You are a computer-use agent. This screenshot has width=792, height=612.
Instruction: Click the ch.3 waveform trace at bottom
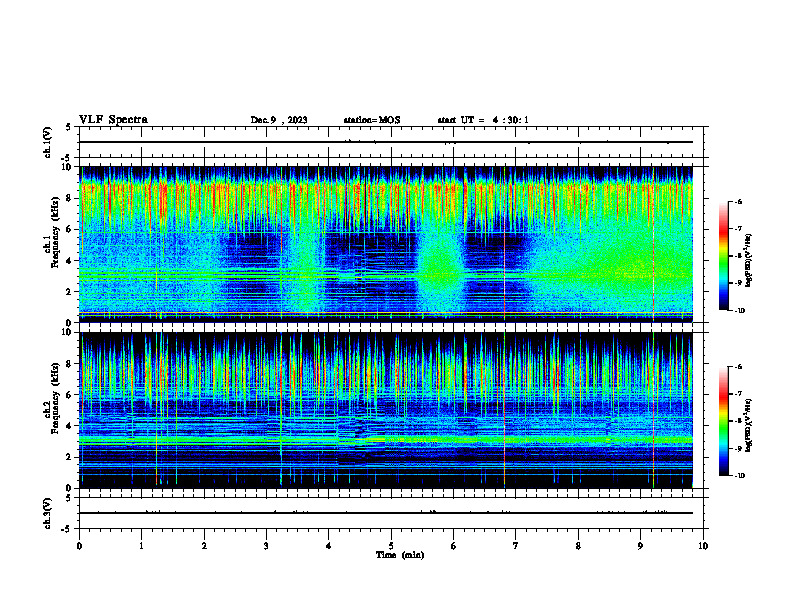point(385,513)
